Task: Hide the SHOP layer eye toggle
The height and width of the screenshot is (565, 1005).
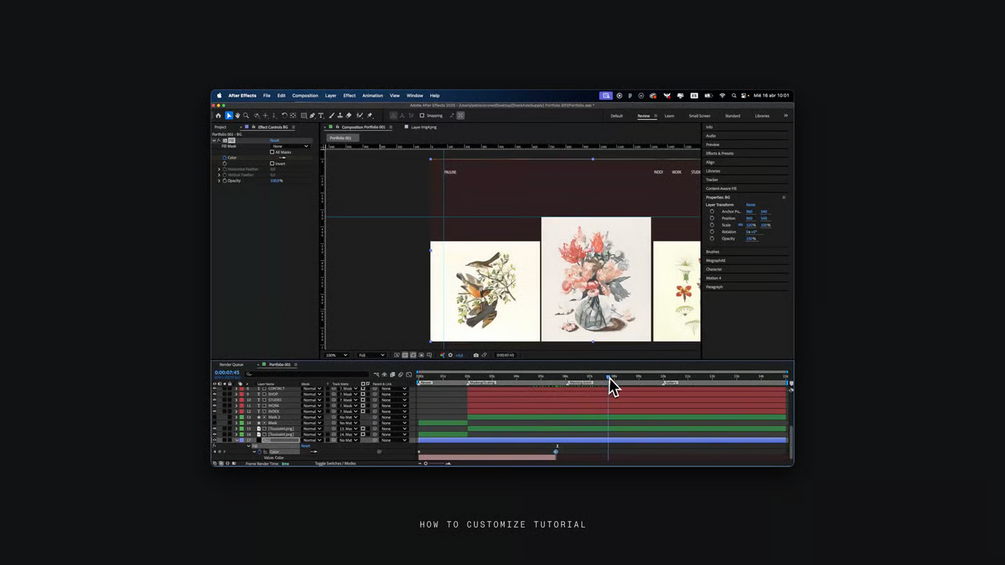Action: click(215, 395)
